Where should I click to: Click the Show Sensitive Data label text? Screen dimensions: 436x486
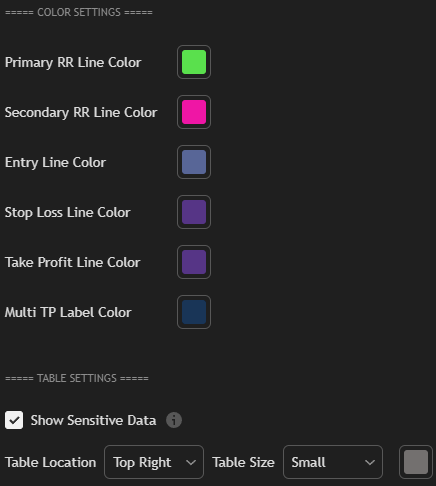[93, 420]
